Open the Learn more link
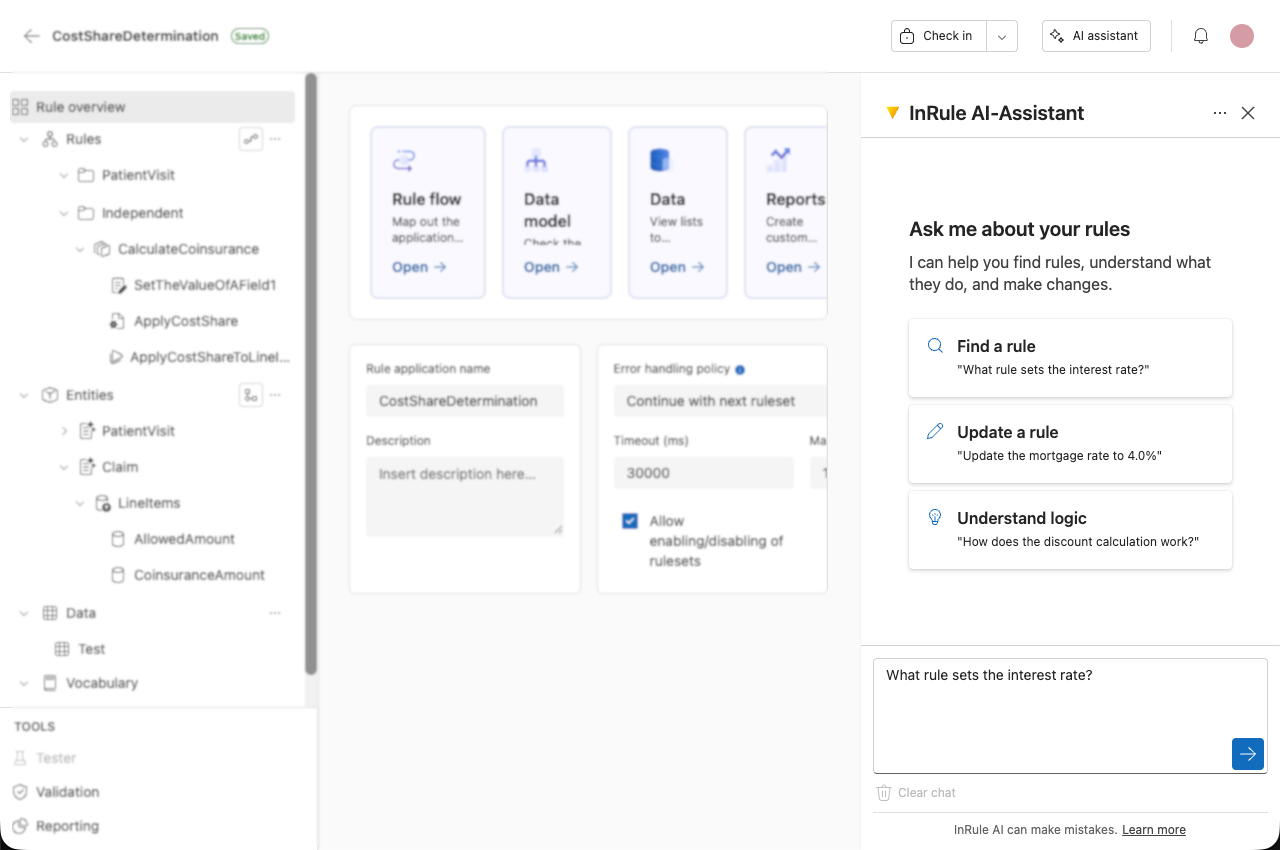 pos(1153,829)
